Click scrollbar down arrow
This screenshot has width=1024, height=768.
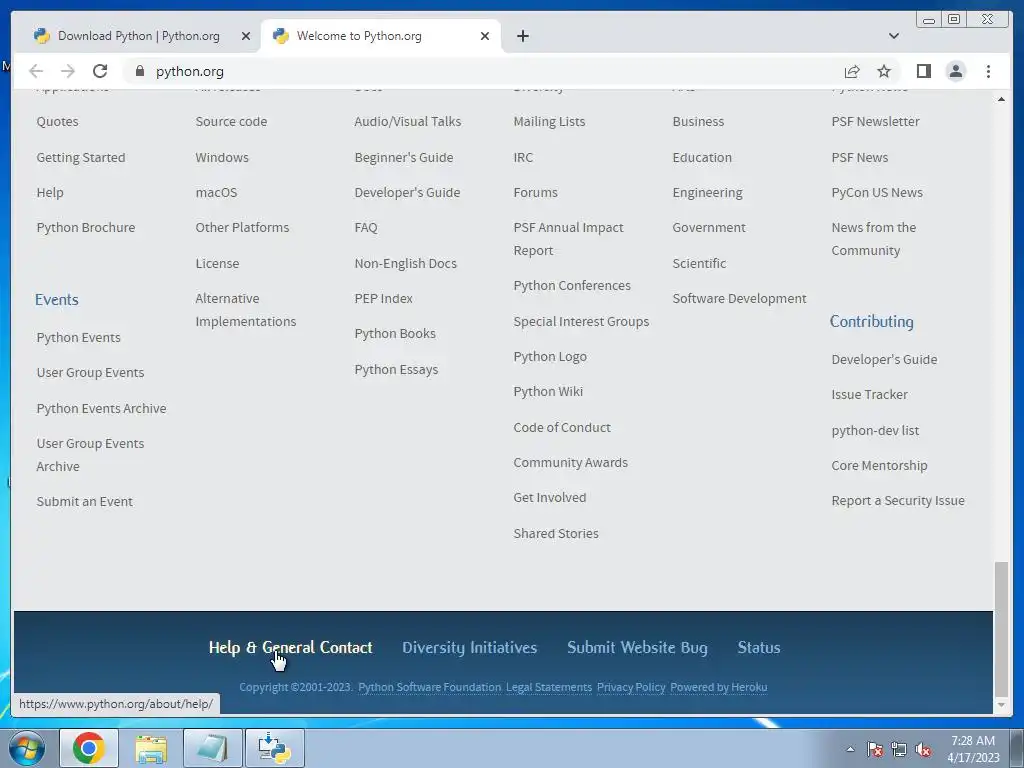click(x=1000, y=705)
